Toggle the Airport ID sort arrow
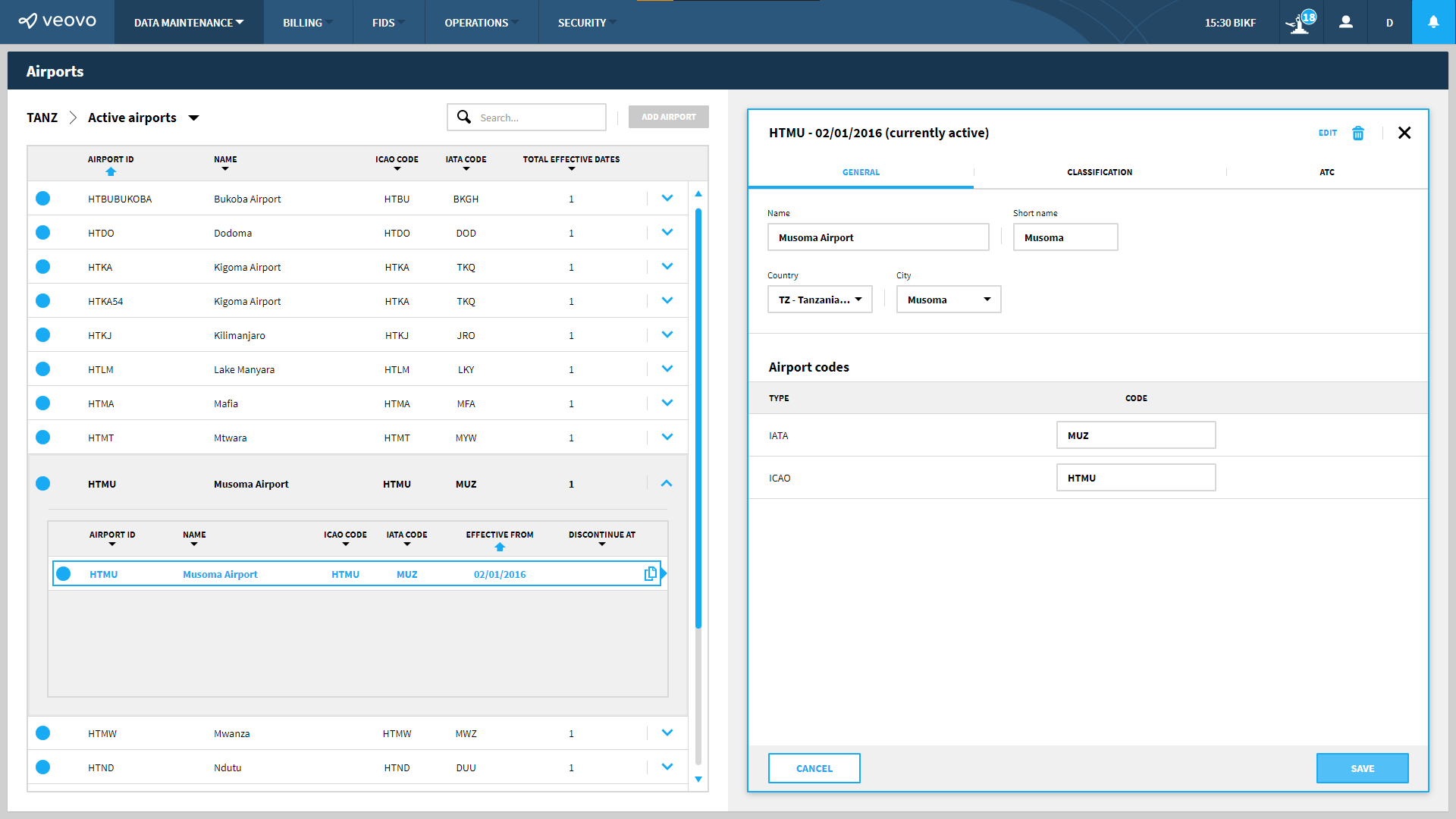Image resolution: width=1456 pixels, height=819 pixels. pyautogui.click(x=111, y=172)
